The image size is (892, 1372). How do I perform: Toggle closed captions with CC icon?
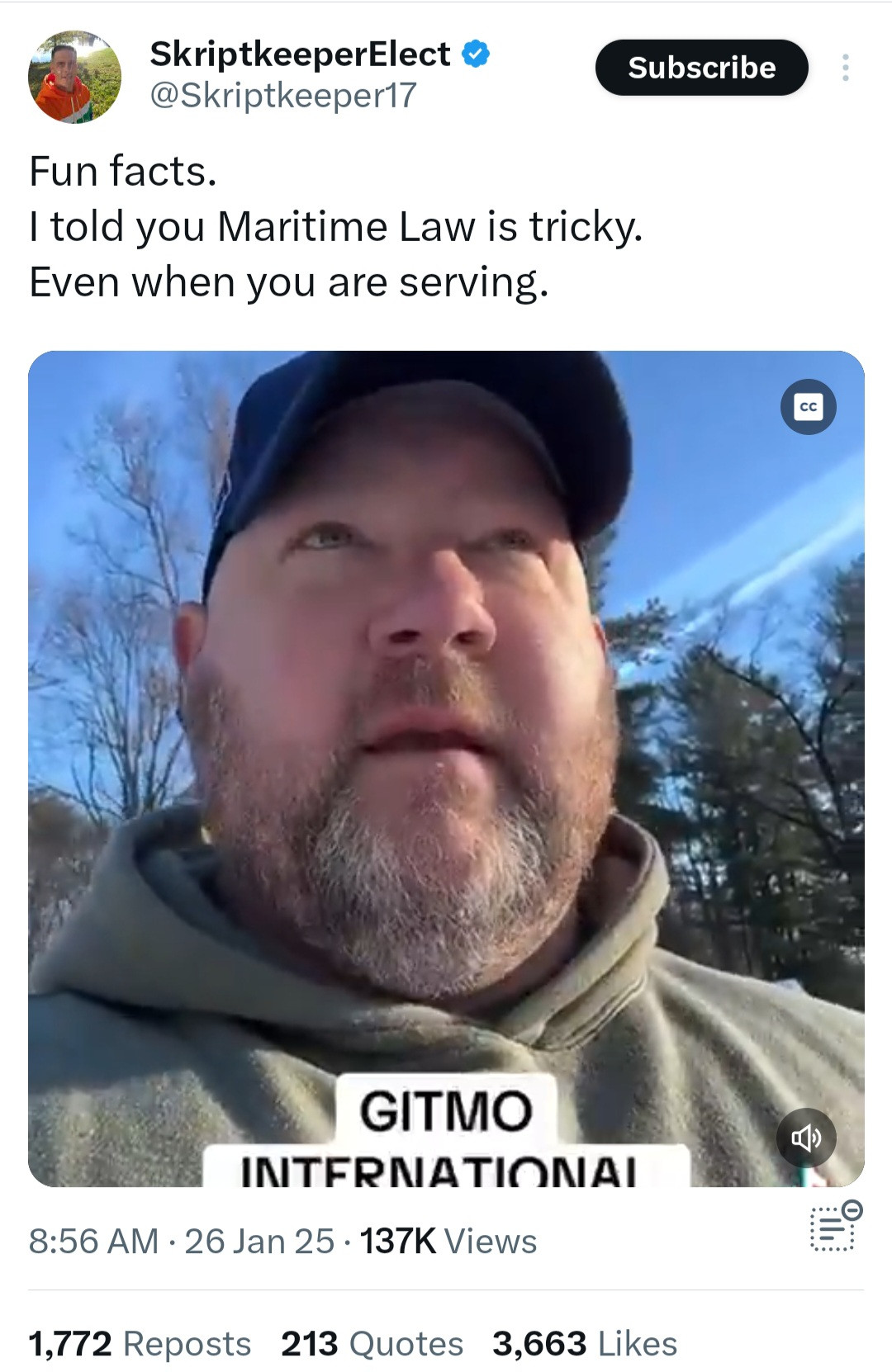(809, 406)
